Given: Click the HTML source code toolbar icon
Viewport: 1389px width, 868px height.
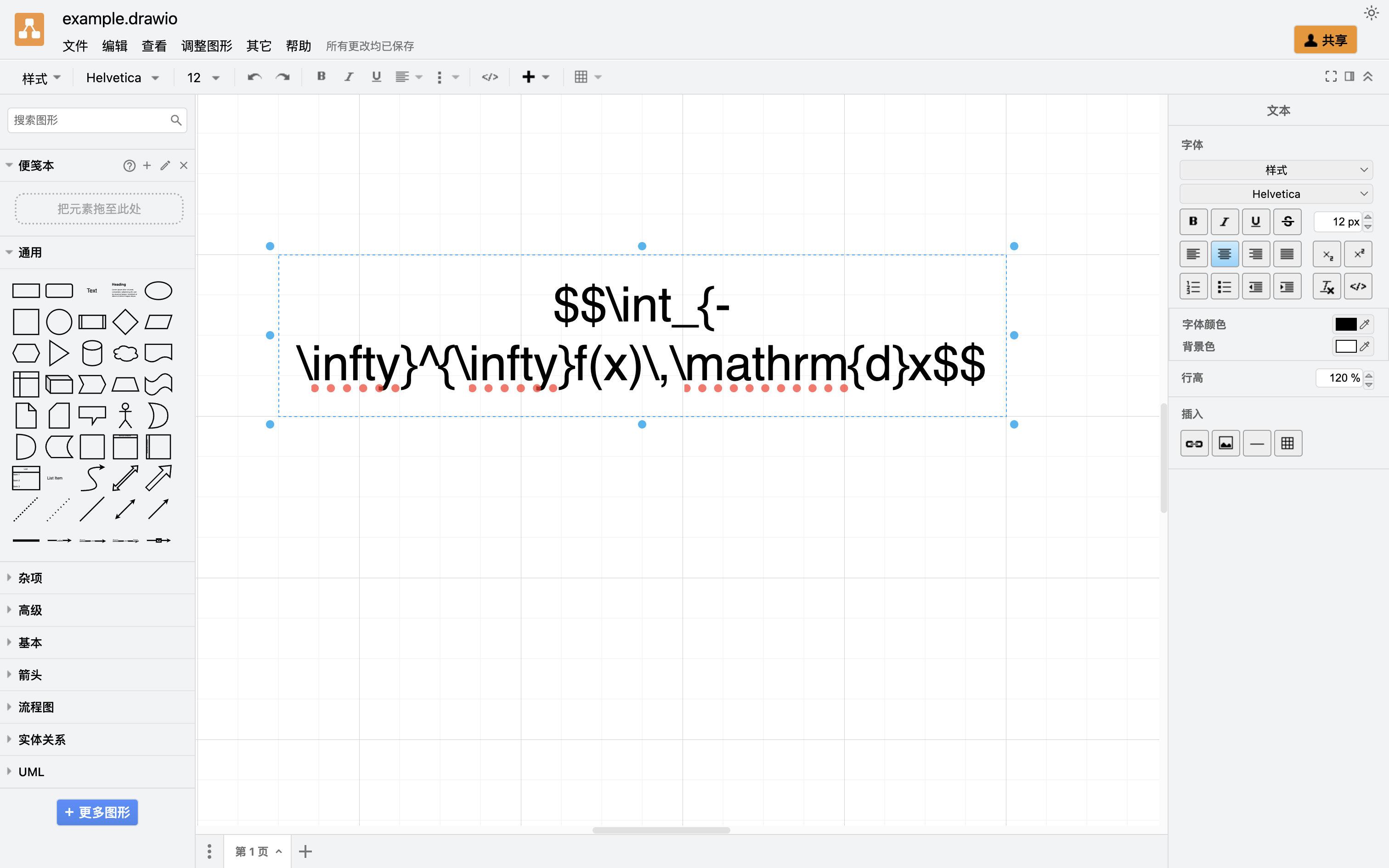Looking at the screenshot, I should click(x=490, y=77).
